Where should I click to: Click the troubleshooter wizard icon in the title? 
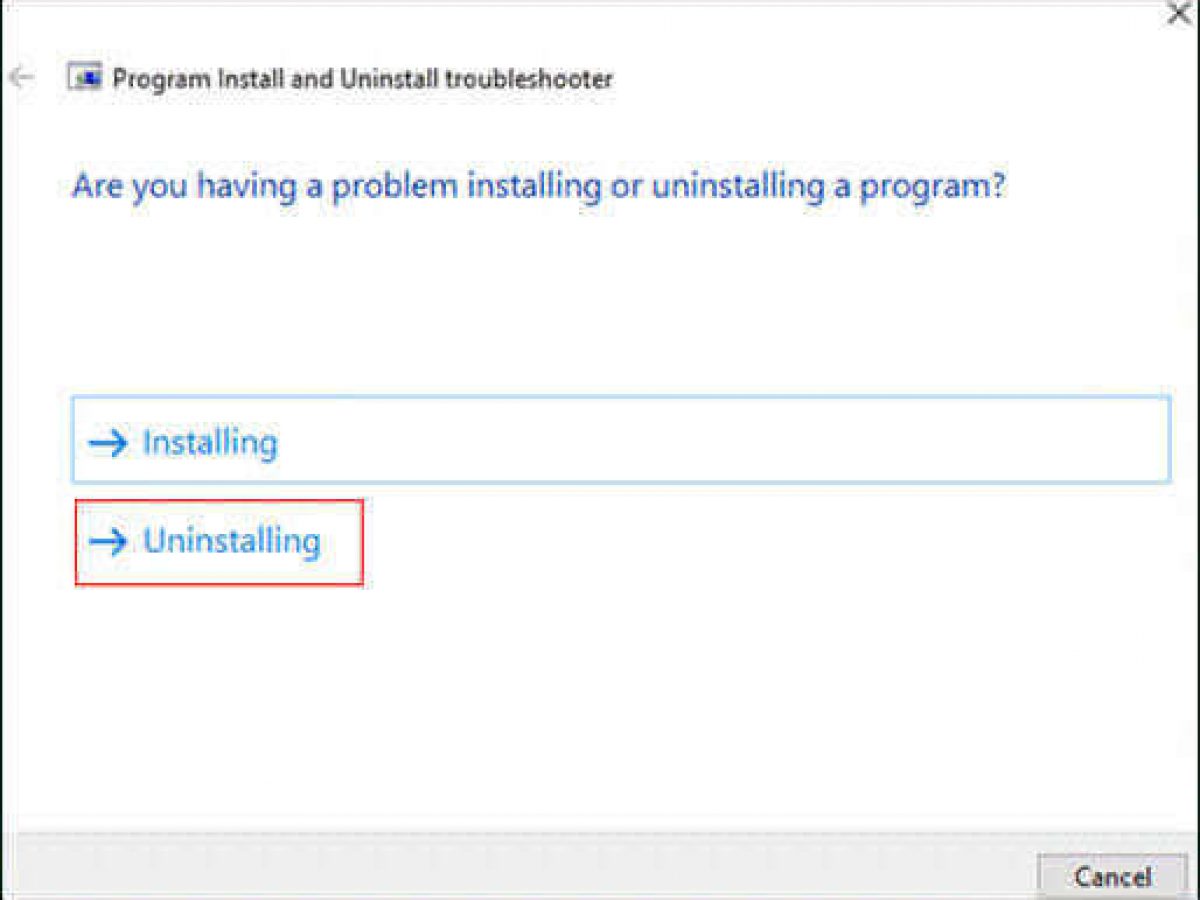(85, 78)
